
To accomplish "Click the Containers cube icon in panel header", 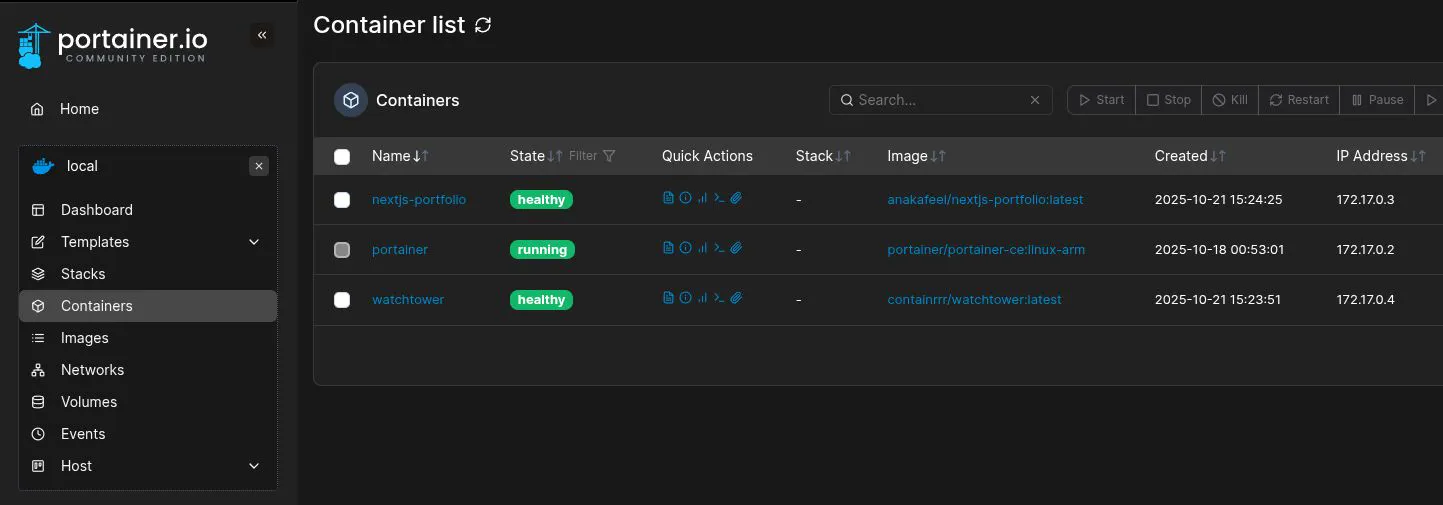I will coord(351,100).
